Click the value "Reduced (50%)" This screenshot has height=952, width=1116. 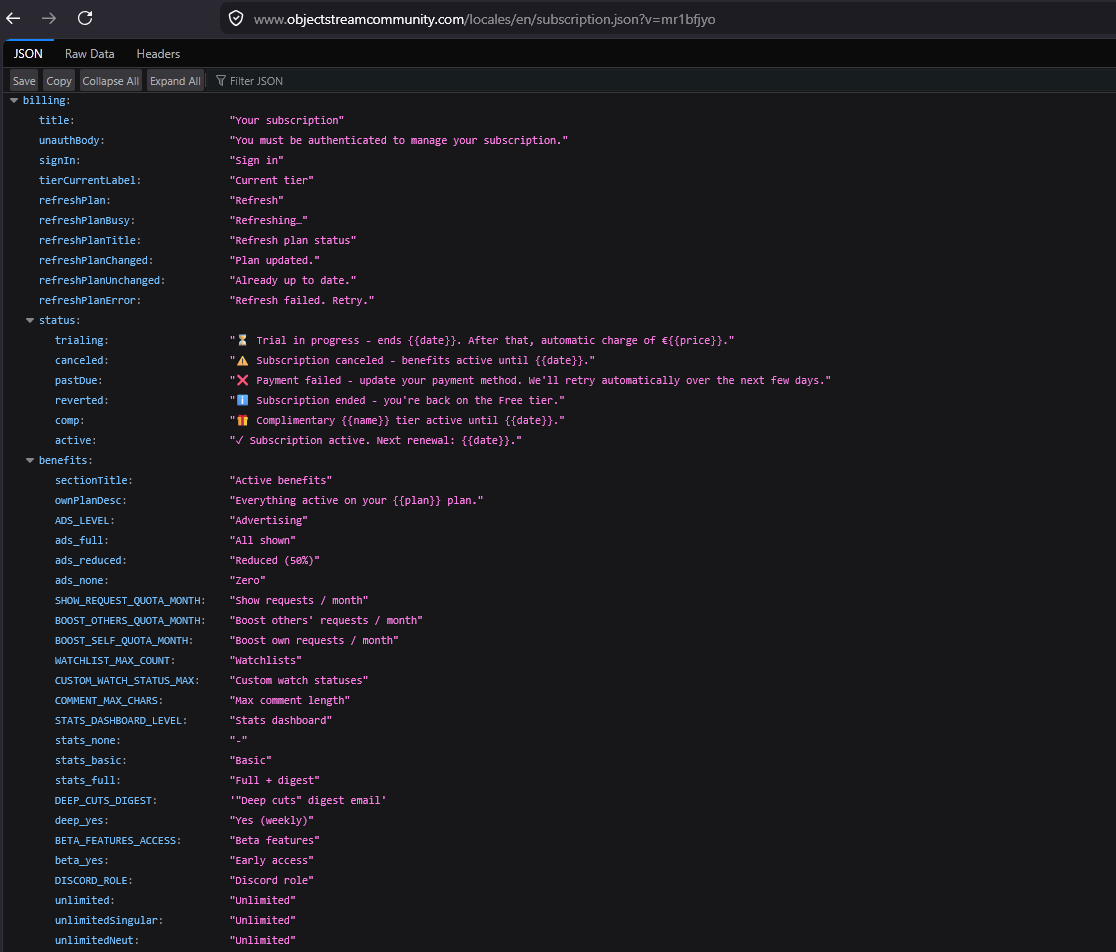pyautogui.click(x=275, y=561)
